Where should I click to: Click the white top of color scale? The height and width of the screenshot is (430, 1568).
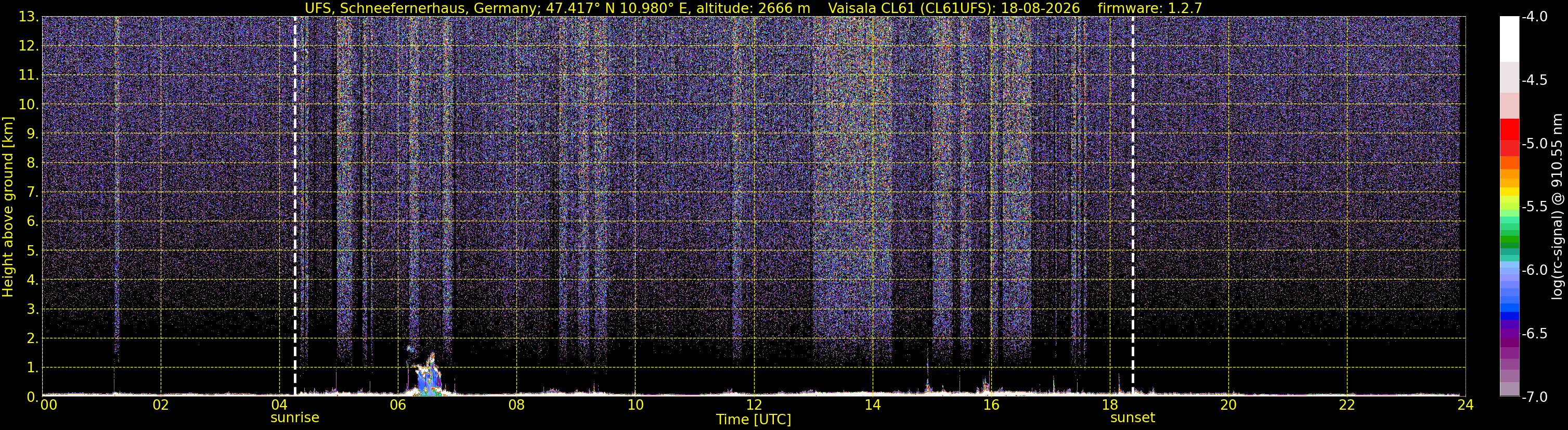click(1510, 39)
